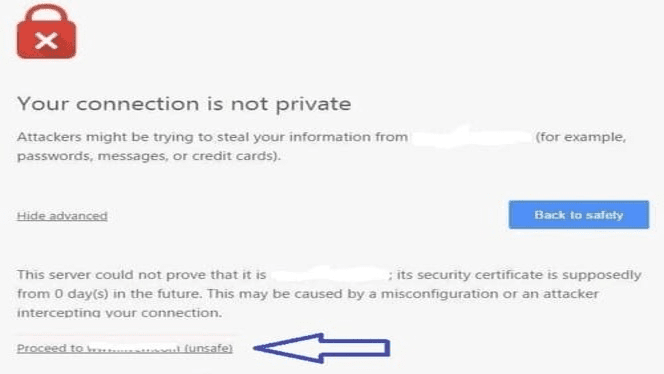This screenshot has height=374, width=664.
Task: Click the blanked-out domain after 'information from'
Action: coord(471,137)
